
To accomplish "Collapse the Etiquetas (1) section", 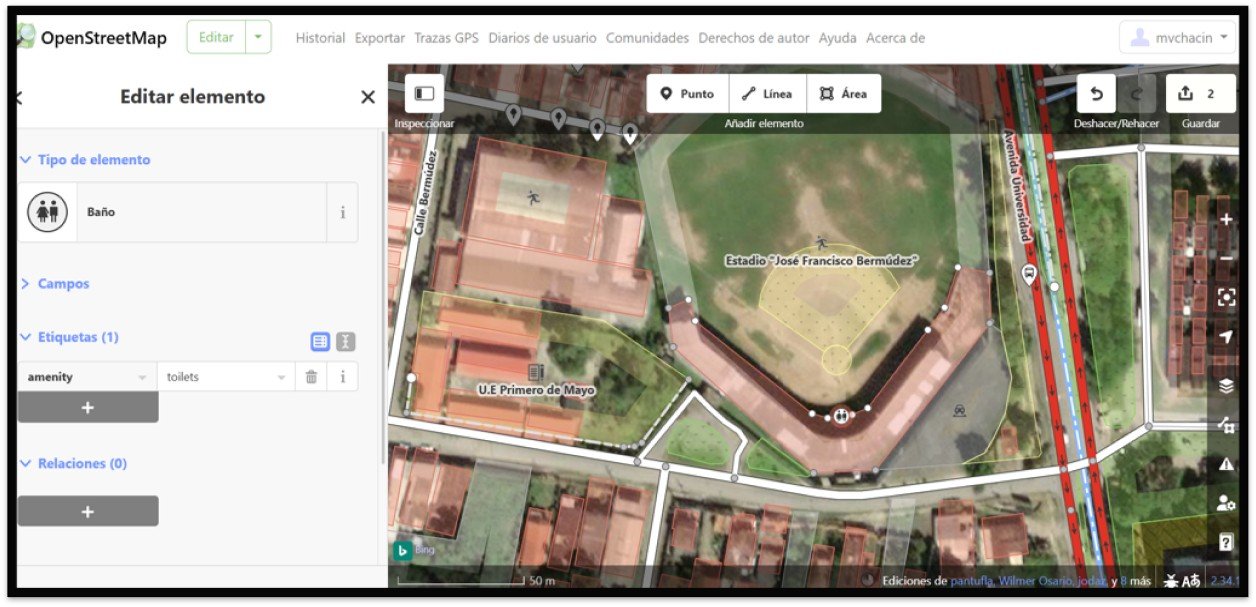I will (69, 337).
